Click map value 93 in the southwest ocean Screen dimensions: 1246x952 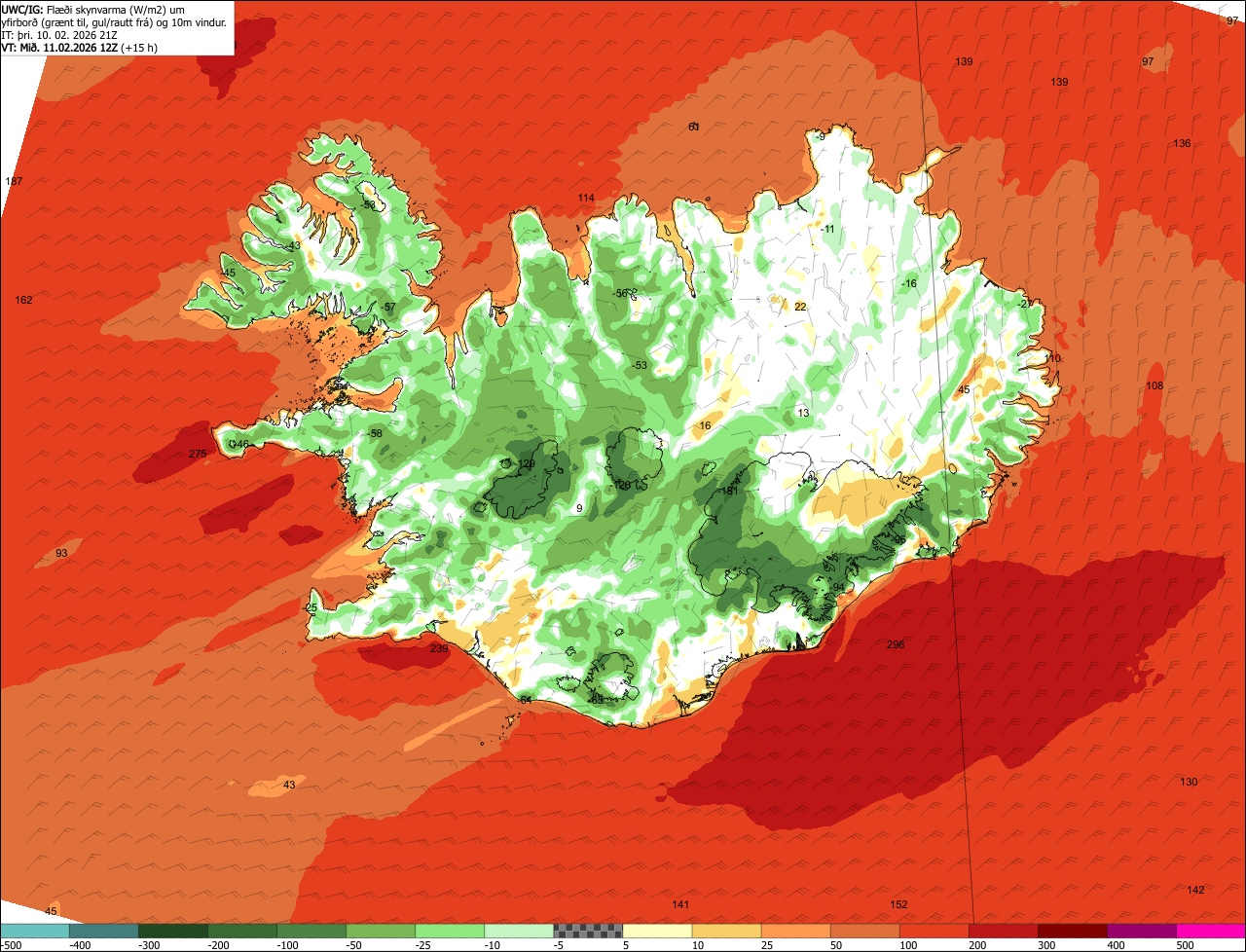click(62, 553)
